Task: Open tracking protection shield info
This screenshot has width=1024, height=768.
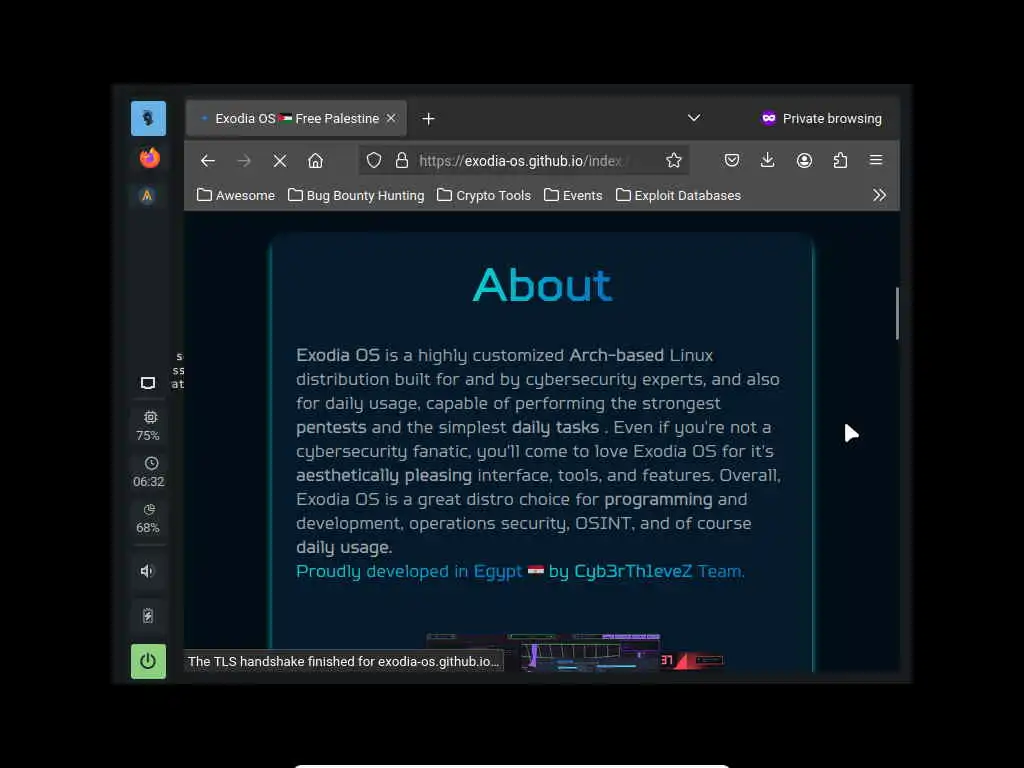Action: tap(374, 161)
